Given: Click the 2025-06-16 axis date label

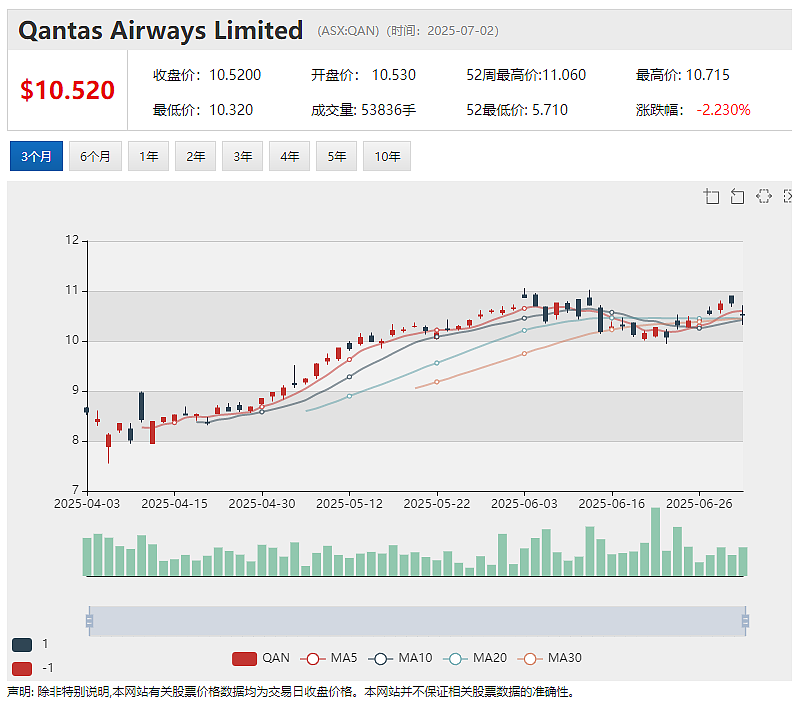Looking at the screenshot, I should (x=612, y=504).
